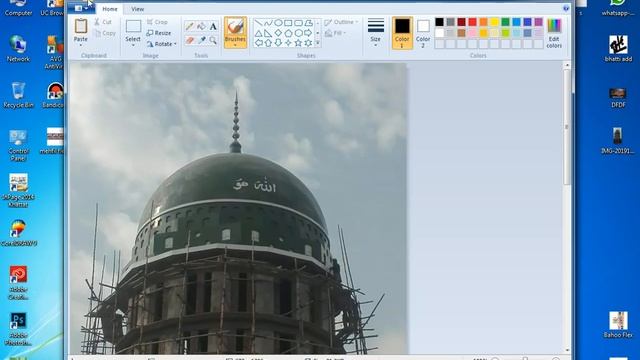Activate the Color 1 button
This screenshot has height=360, width=640.
[402, 33]
